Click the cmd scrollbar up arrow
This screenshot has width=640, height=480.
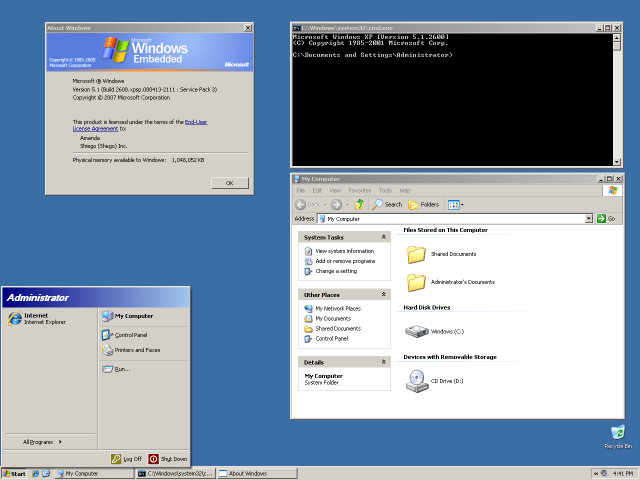tap(617, 38)
